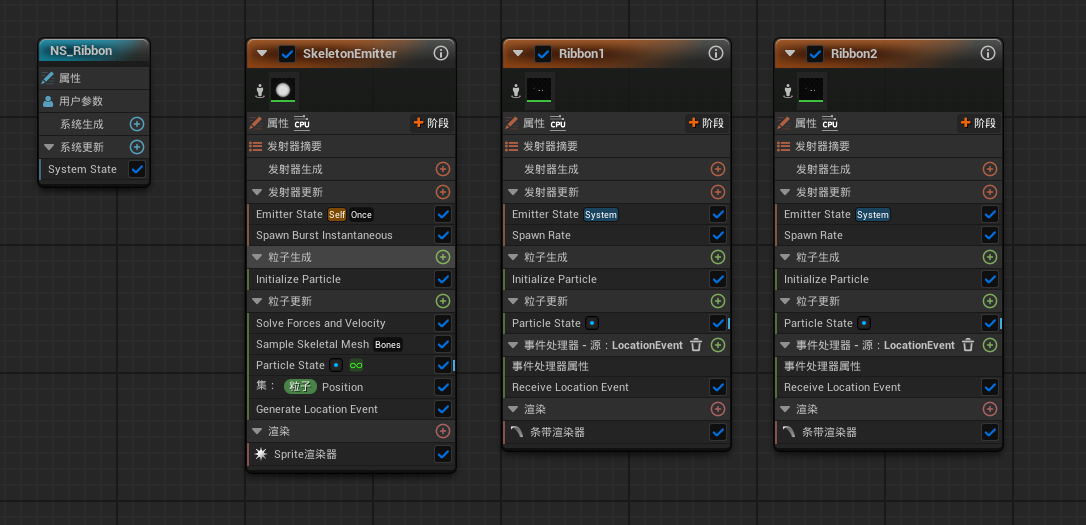Toggle Sample Skeletal Mesh checkbox
The height and width of the screenshot is (525, 1086).
point(443,344)
